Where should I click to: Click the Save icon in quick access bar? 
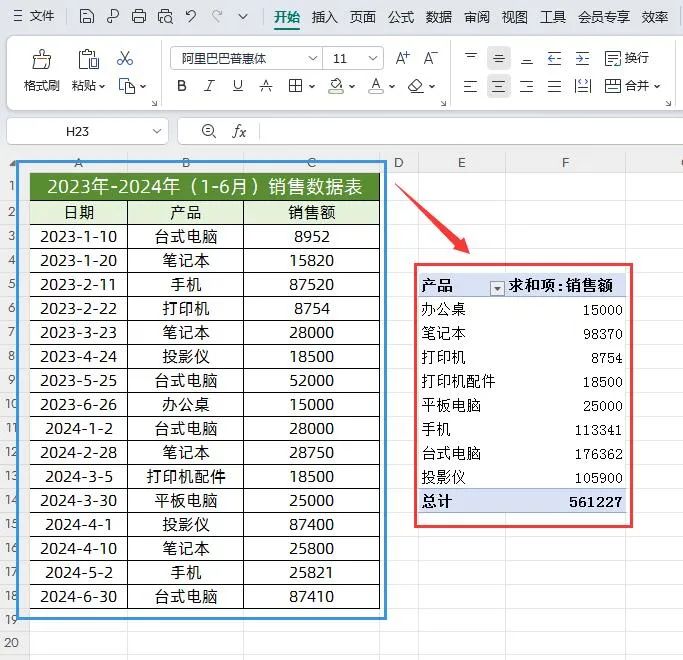pyautogui.click(x=87, y=16)
